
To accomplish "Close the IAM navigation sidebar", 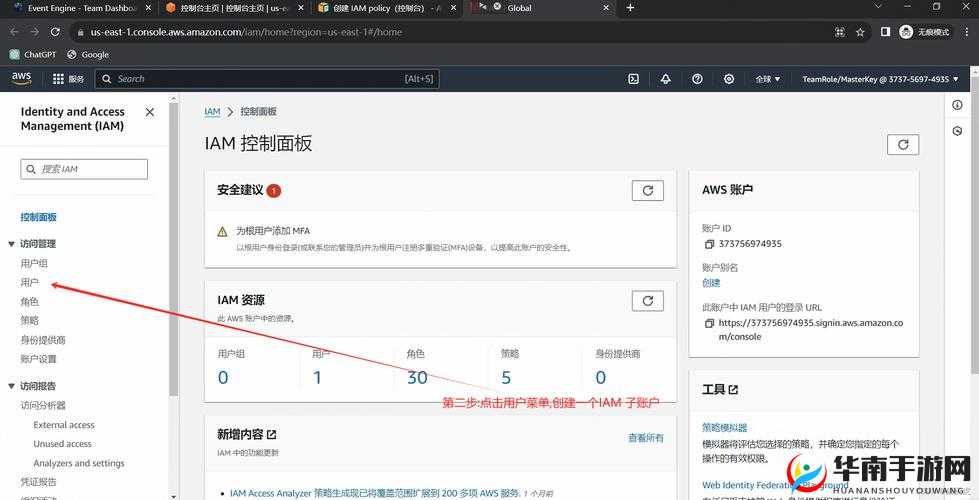I will (x=150, y=112).
